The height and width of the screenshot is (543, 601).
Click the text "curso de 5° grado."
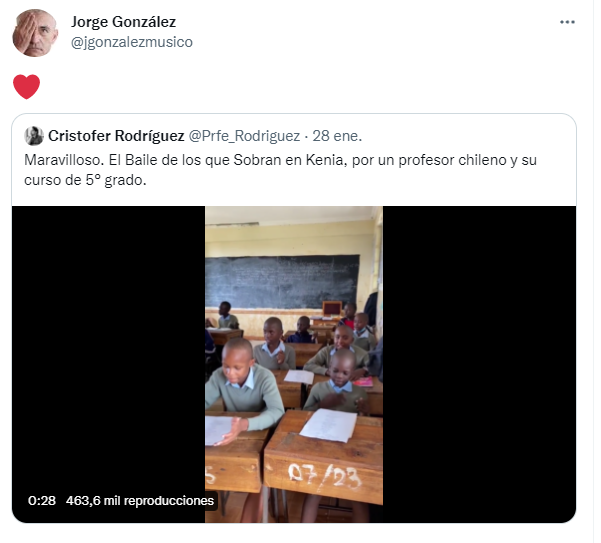(85, 180)
